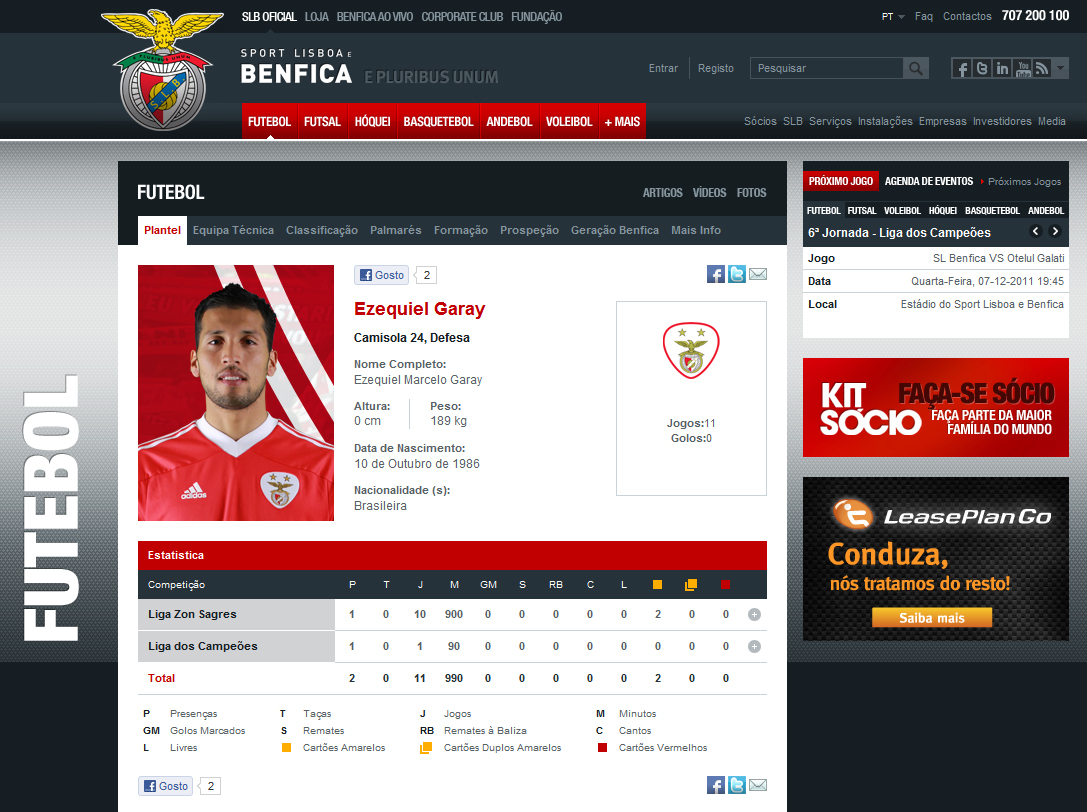Open the LinkedIn icon in the header

(x=1002, y=68)
